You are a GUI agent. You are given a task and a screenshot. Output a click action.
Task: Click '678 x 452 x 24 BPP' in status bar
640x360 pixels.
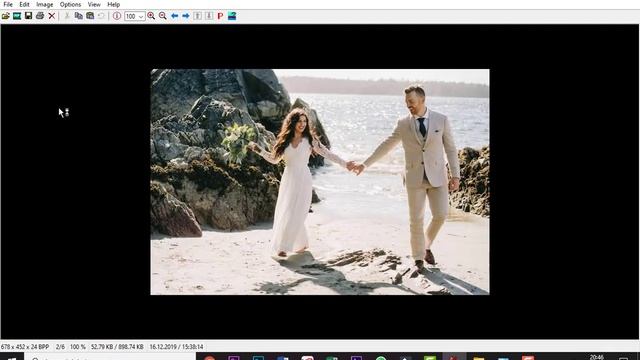click(x=25, y=347)
